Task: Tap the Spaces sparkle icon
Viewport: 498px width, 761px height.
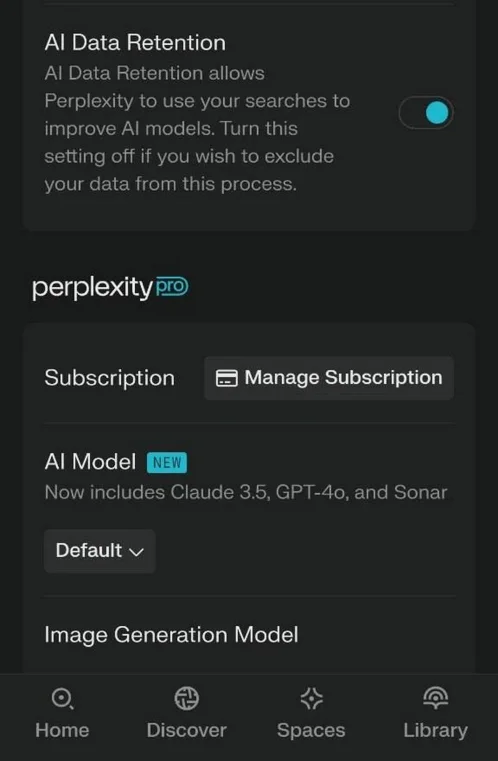Action: [x=311, y=699]
